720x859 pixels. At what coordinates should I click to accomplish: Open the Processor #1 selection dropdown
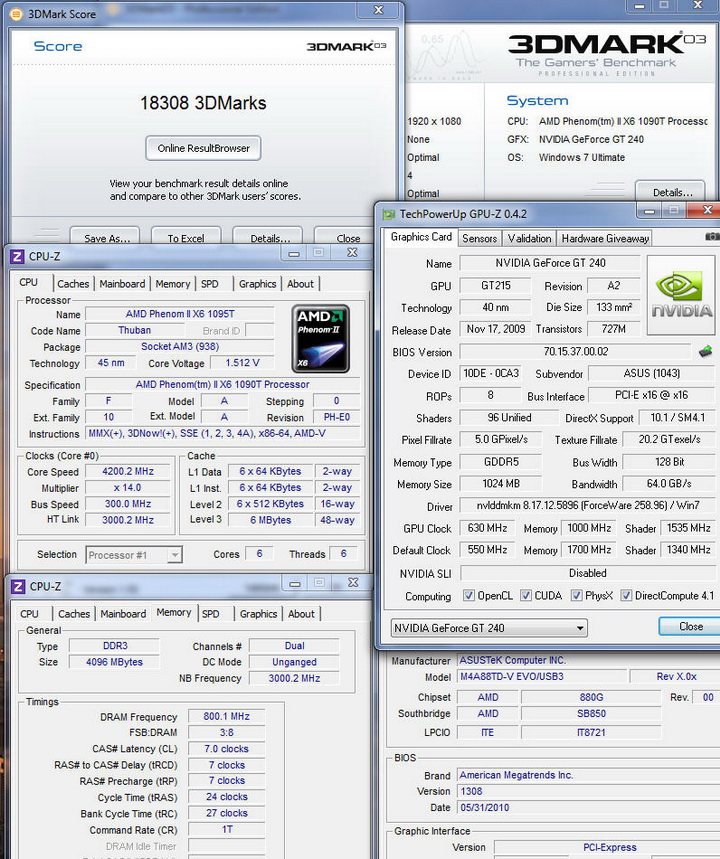tap(134, 555)
